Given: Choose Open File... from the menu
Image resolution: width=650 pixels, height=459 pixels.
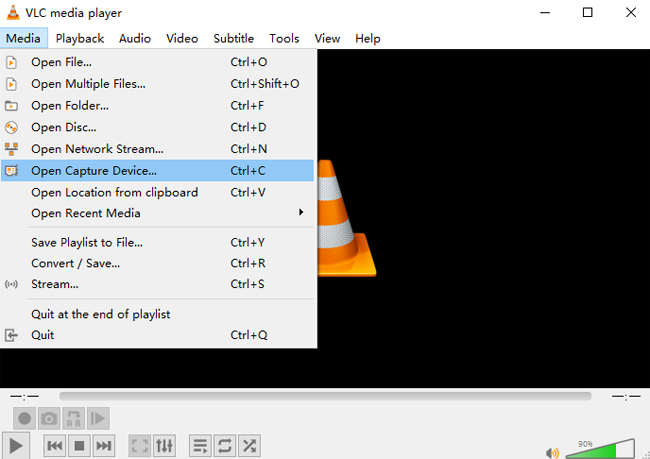Looking at the screenshot, I should coord(158,62).
